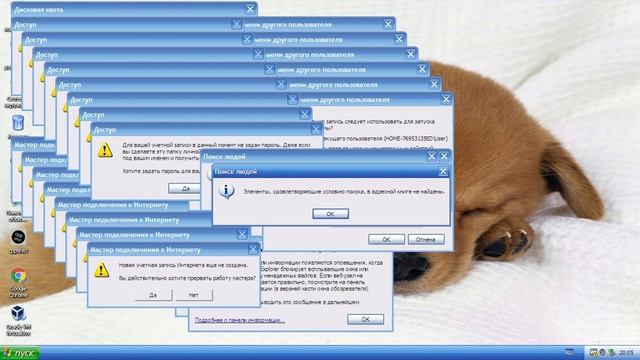
Task: Open the Подробнее о панели информации link
Action: click(240, 320)
